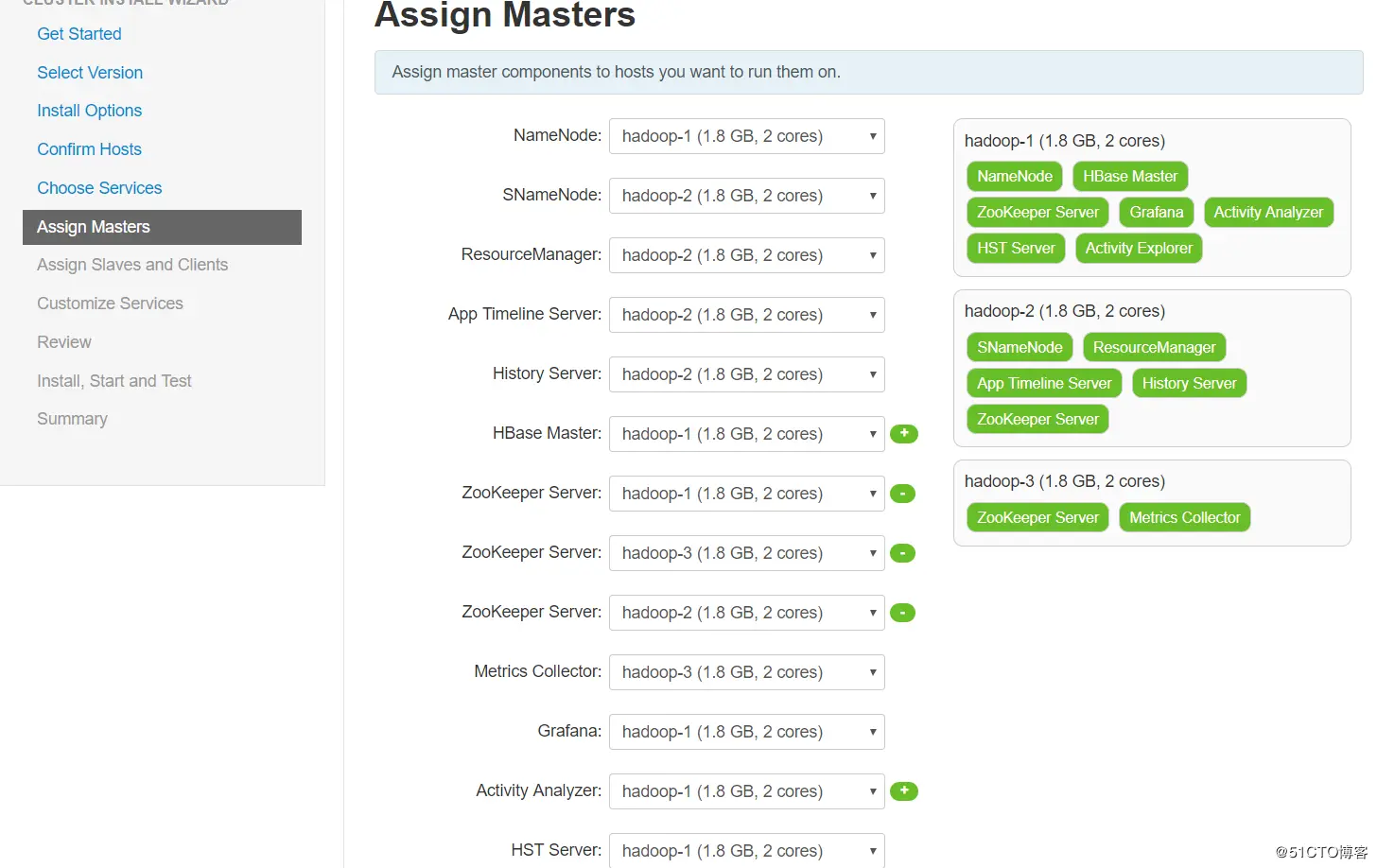
Task: Open the Grafana host dropdown
Action: coord(747,732)
